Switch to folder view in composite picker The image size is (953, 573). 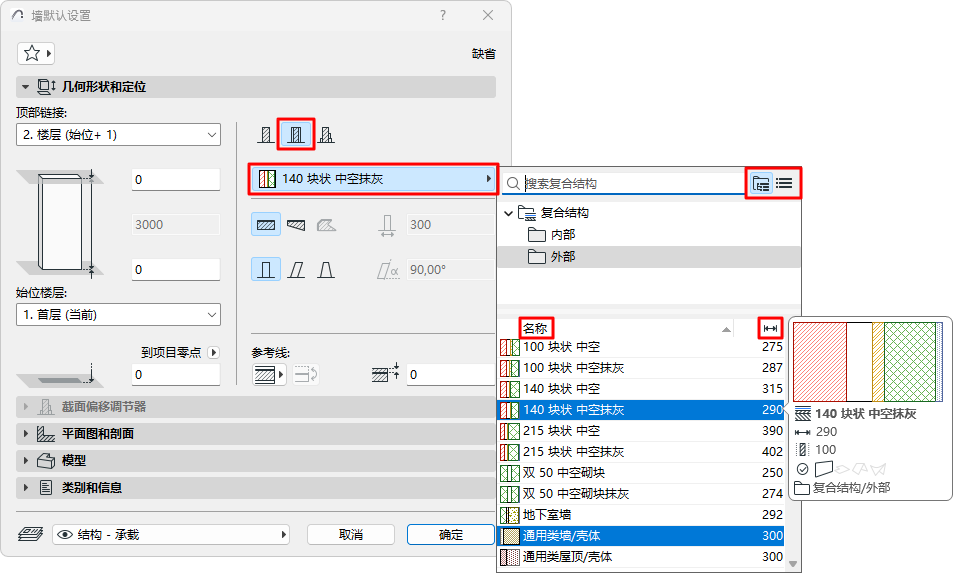pos(760,183)
